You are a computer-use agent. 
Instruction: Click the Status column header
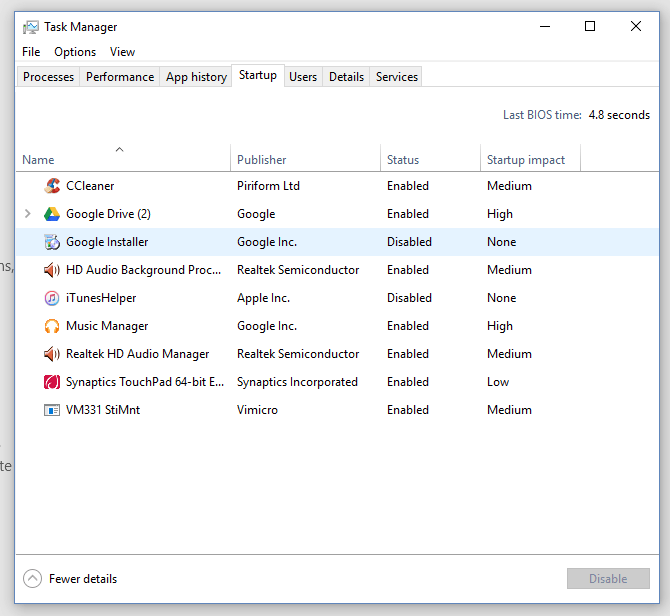click(x=403, y=160)
